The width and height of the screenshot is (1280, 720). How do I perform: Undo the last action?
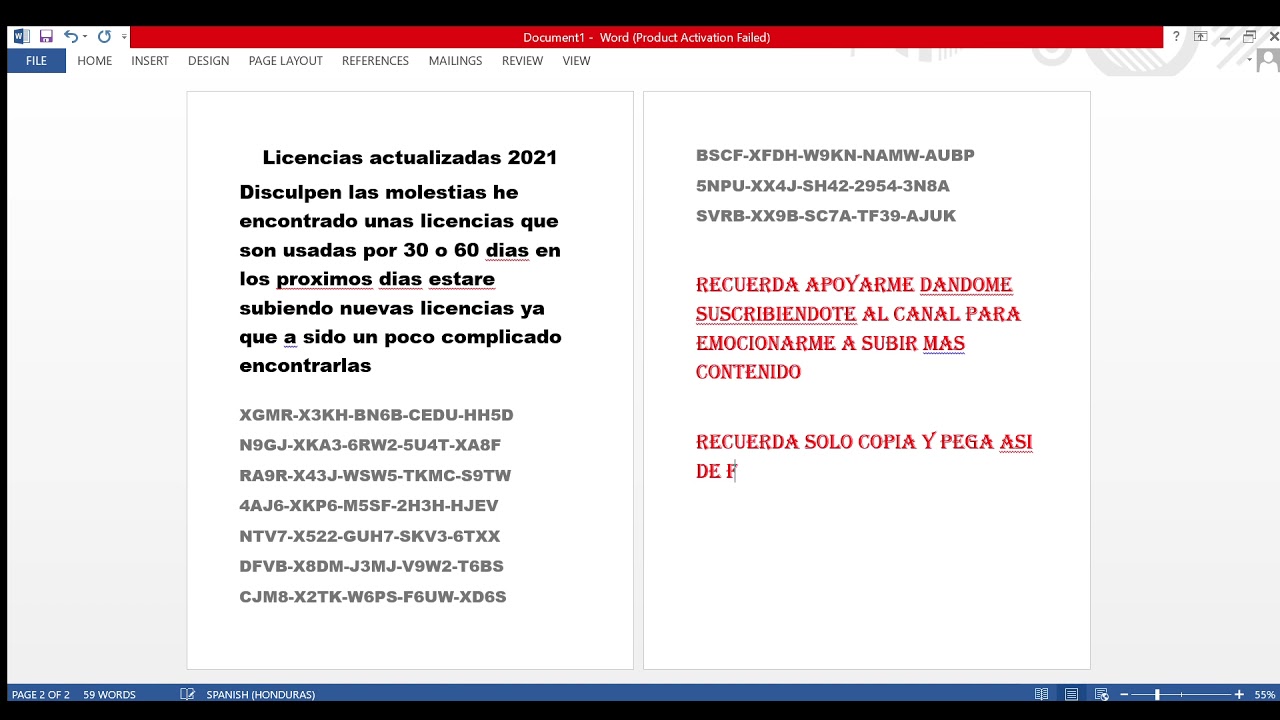(71, 37)
